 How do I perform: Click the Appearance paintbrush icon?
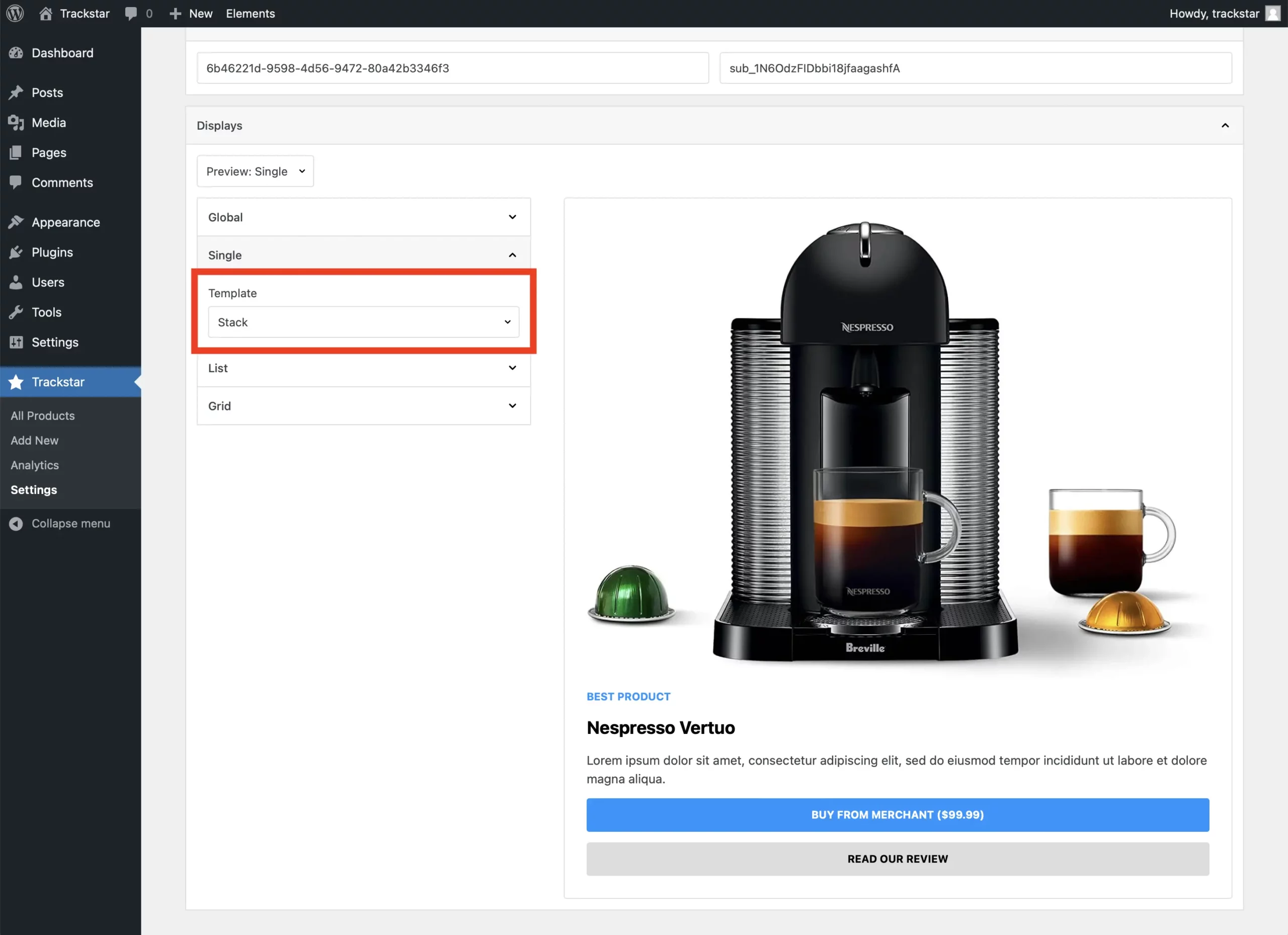pos(16,222)
